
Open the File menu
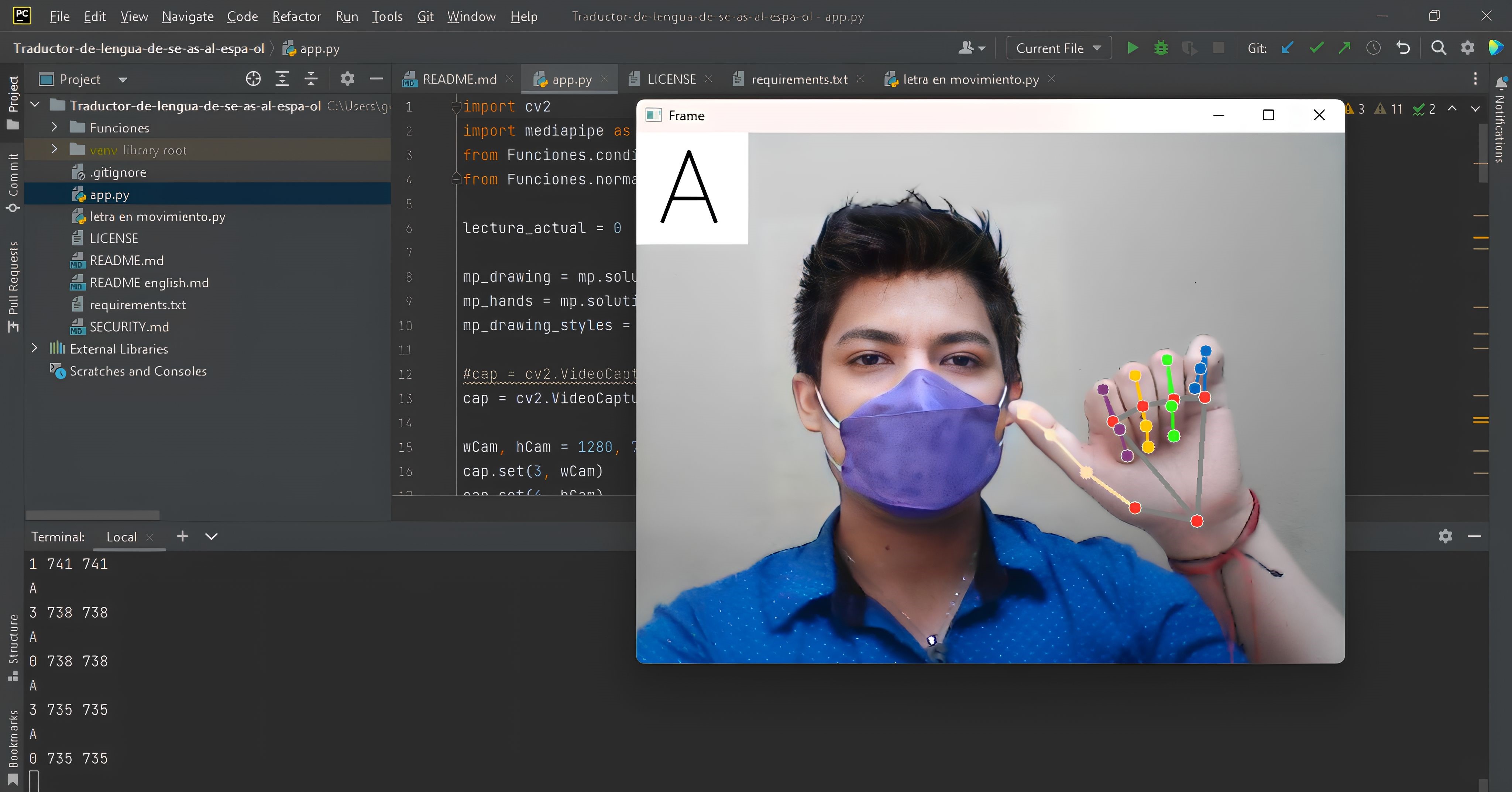(x=60, y=16)
